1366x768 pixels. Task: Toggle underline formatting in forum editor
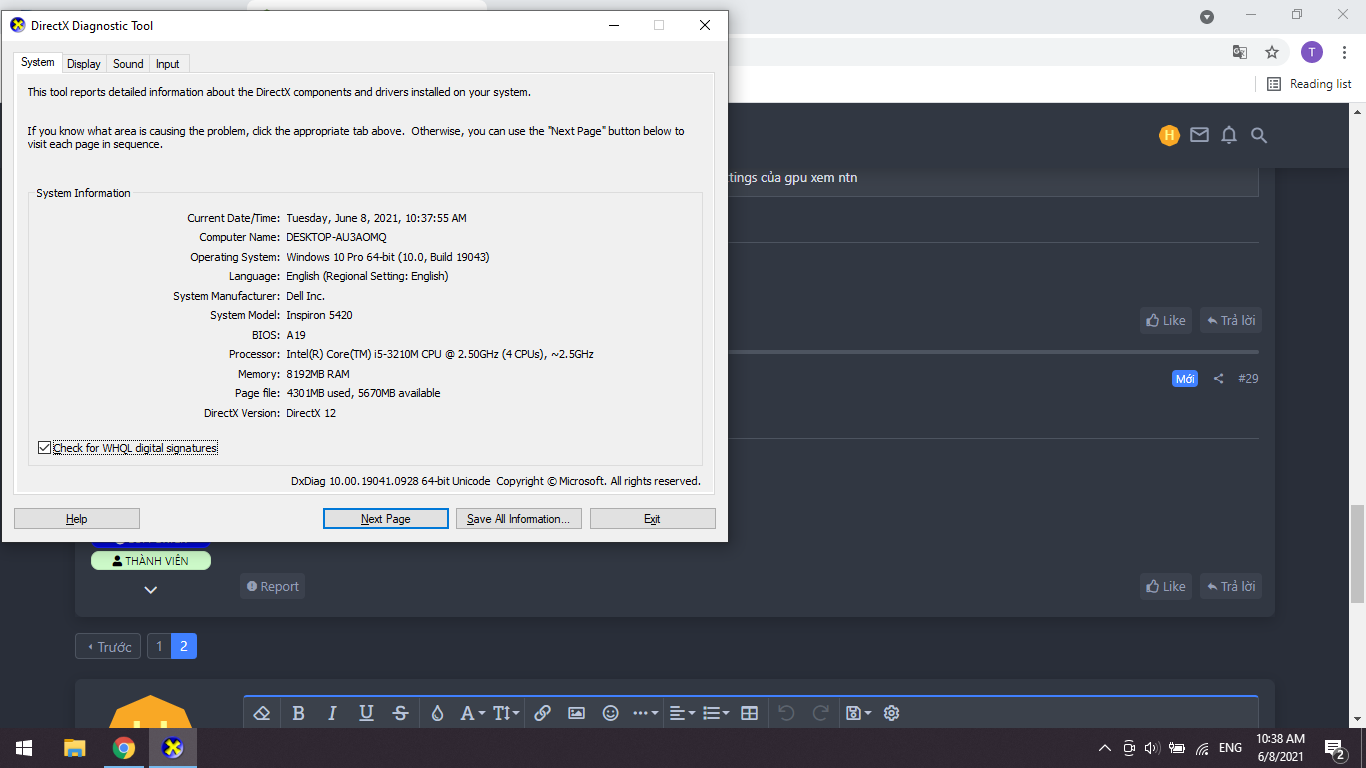coord(366,713)
